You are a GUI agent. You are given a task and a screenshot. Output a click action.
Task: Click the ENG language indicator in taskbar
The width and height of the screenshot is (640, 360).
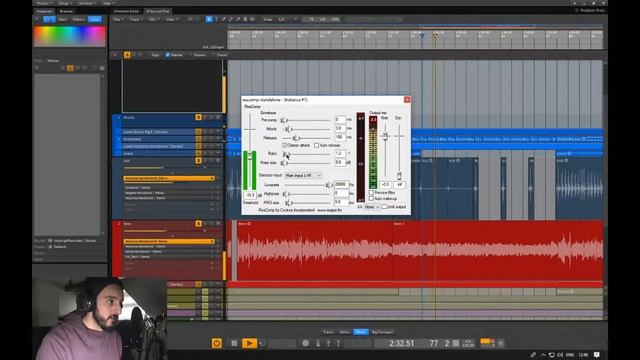click(x=570, y=355)
